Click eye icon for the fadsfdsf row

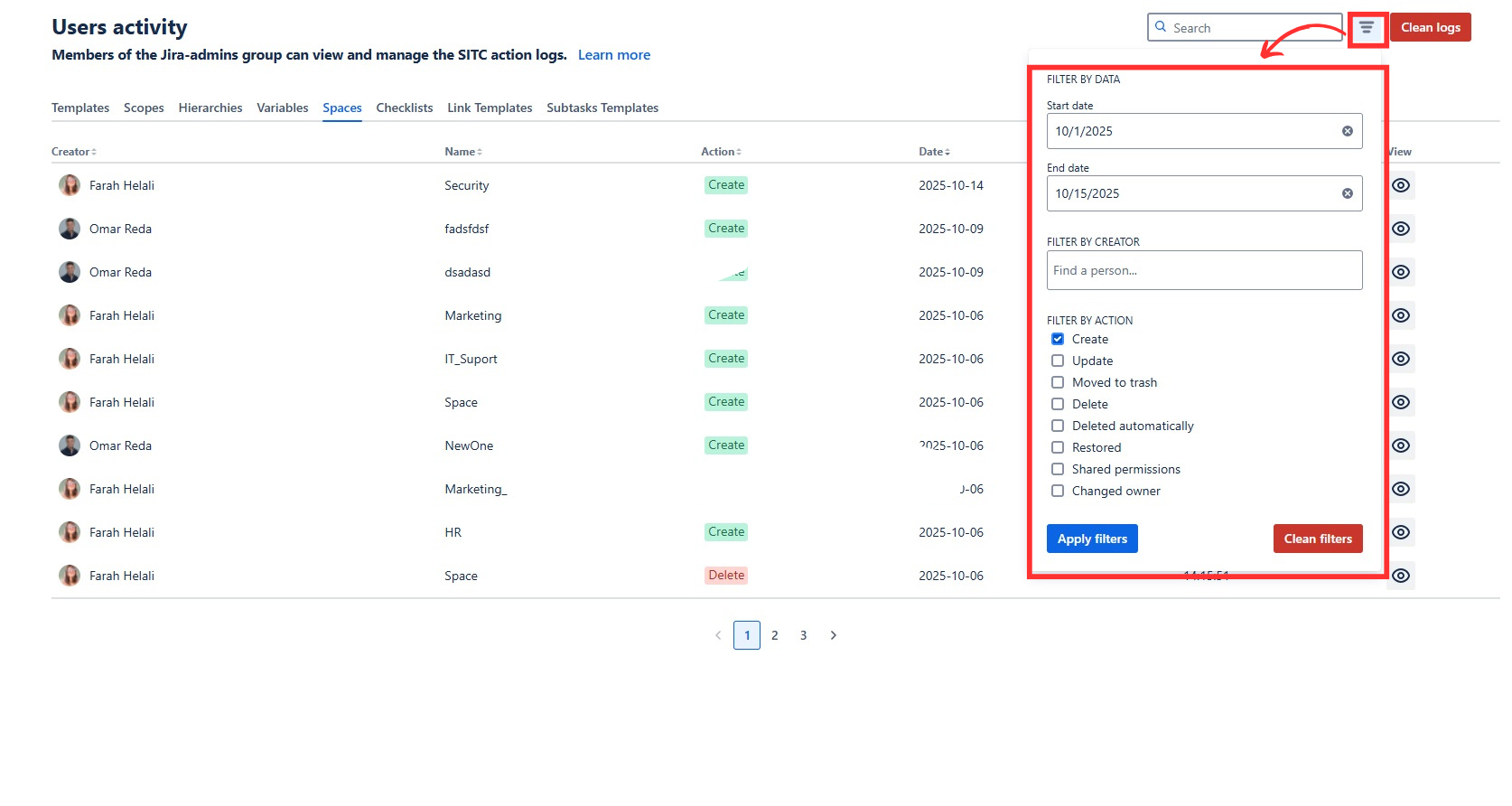pyautogui.click(x=1400, y=229)
